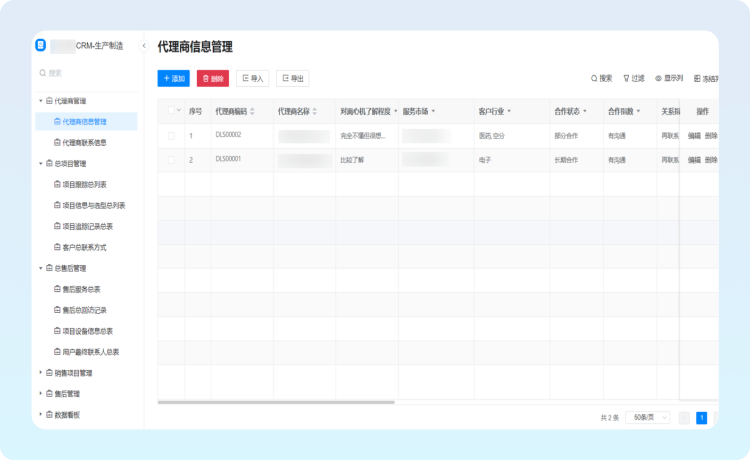Click the 搜索 magnifier icon in the toolbar
This screenshot has width=750, height=460.
(x=594, y=78)
